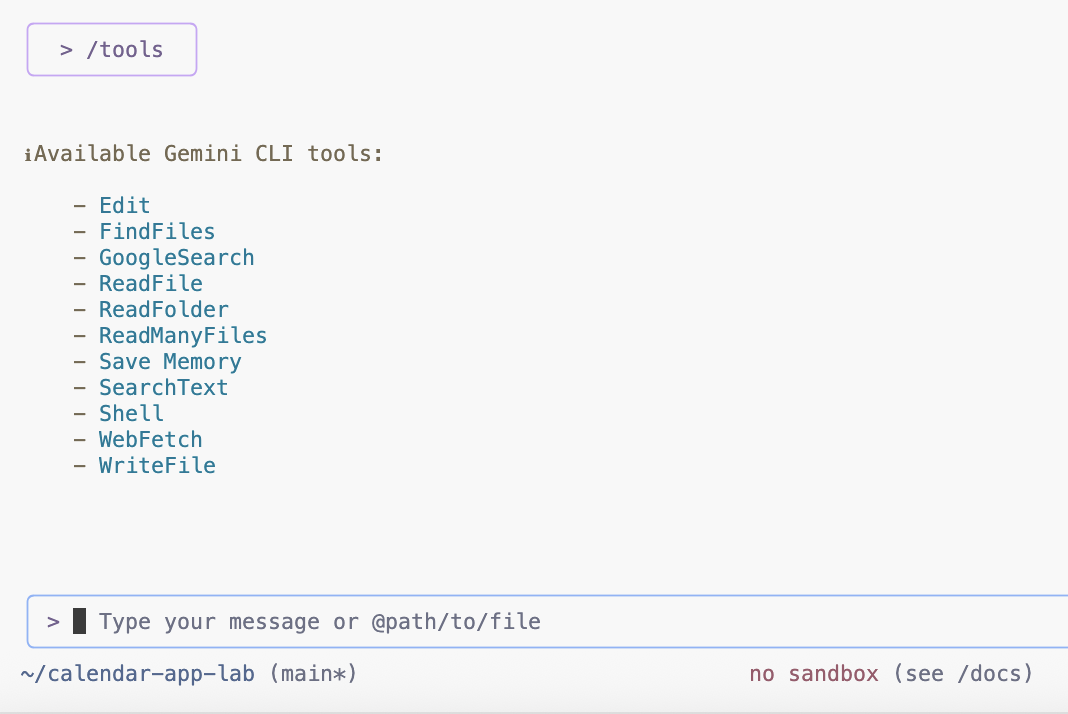Viewport: 1068px width, 714px height.
Task: Click the (main*) git branch indicator
Action: click(x=313, y=674)
